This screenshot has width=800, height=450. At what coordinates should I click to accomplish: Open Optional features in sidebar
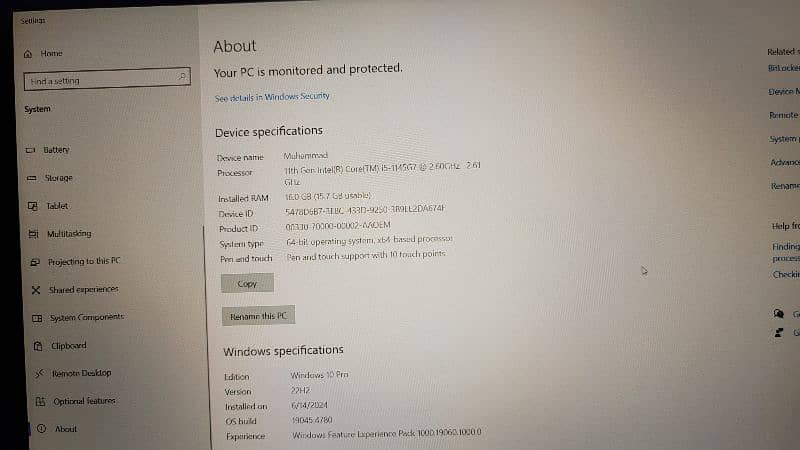point(84,401)
